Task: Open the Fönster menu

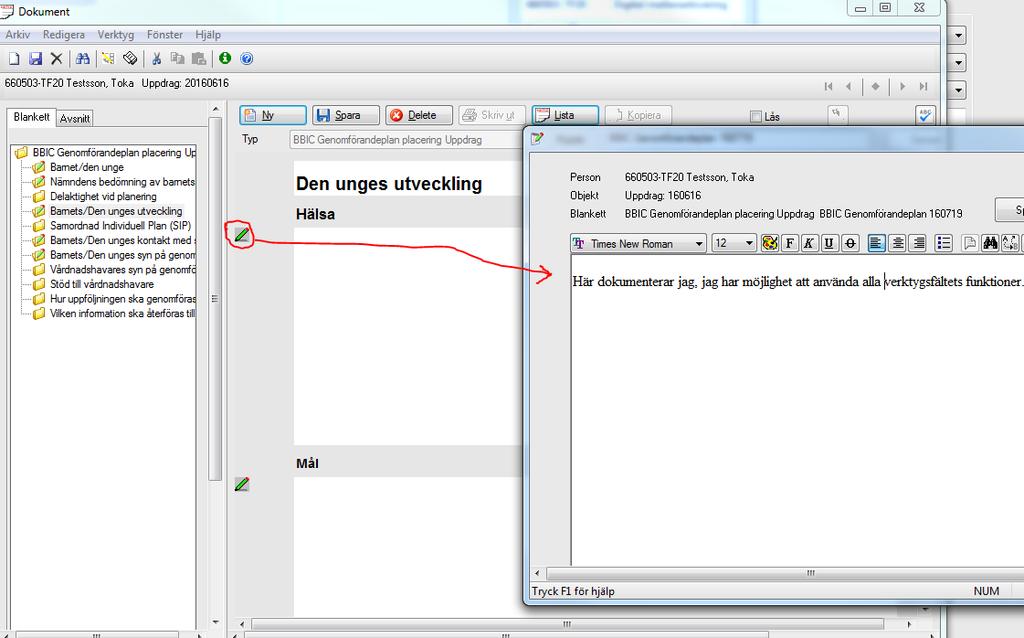Action: 165,35
